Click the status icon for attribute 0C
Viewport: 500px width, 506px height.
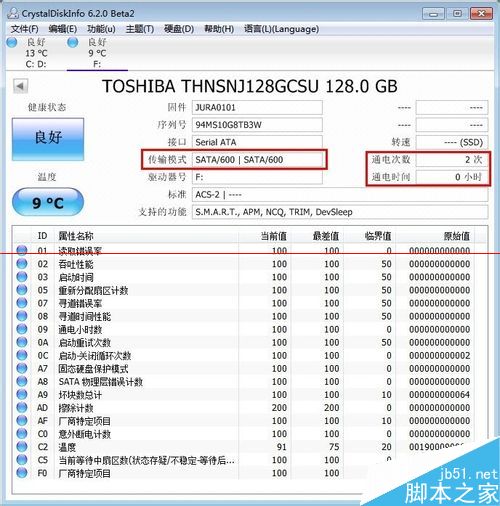22,355
